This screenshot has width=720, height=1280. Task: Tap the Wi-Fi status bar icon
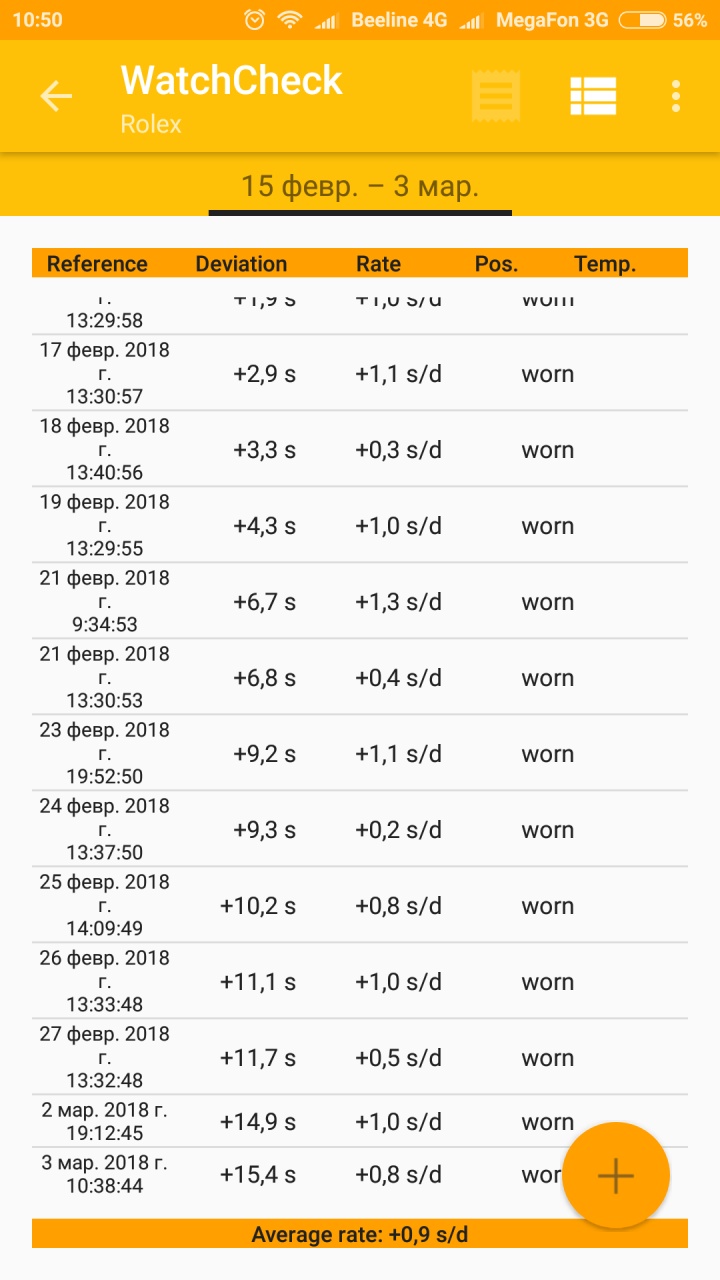(290, 20)
